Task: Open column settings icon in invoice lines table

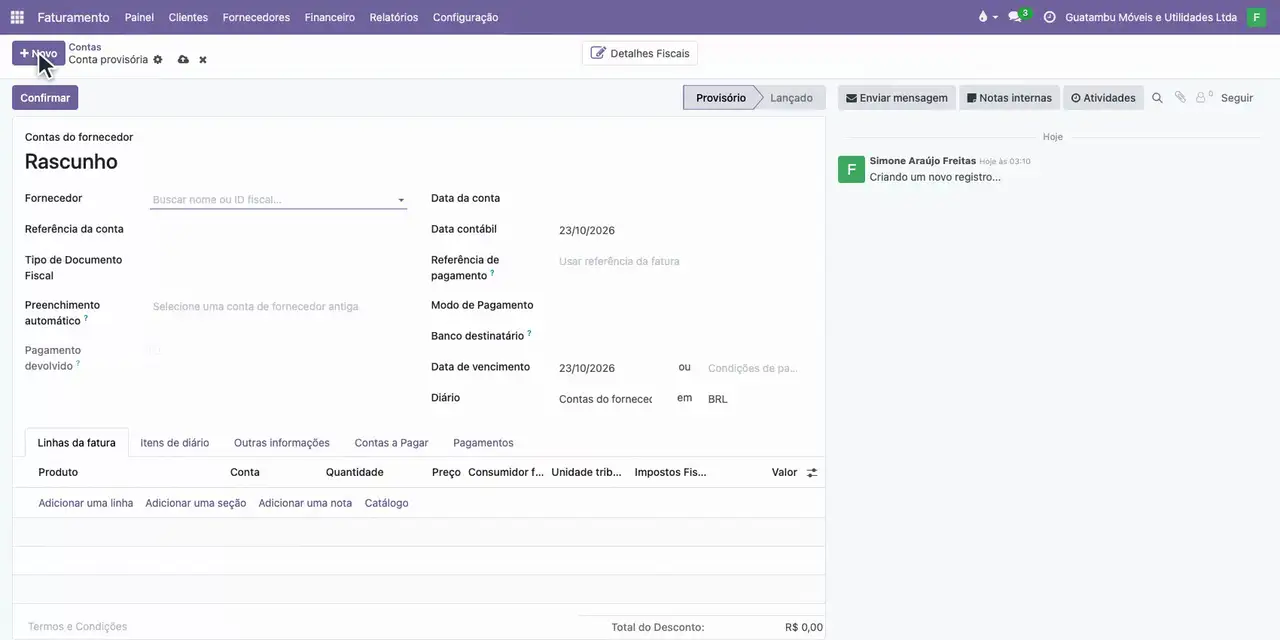Action: pos(812,472)
